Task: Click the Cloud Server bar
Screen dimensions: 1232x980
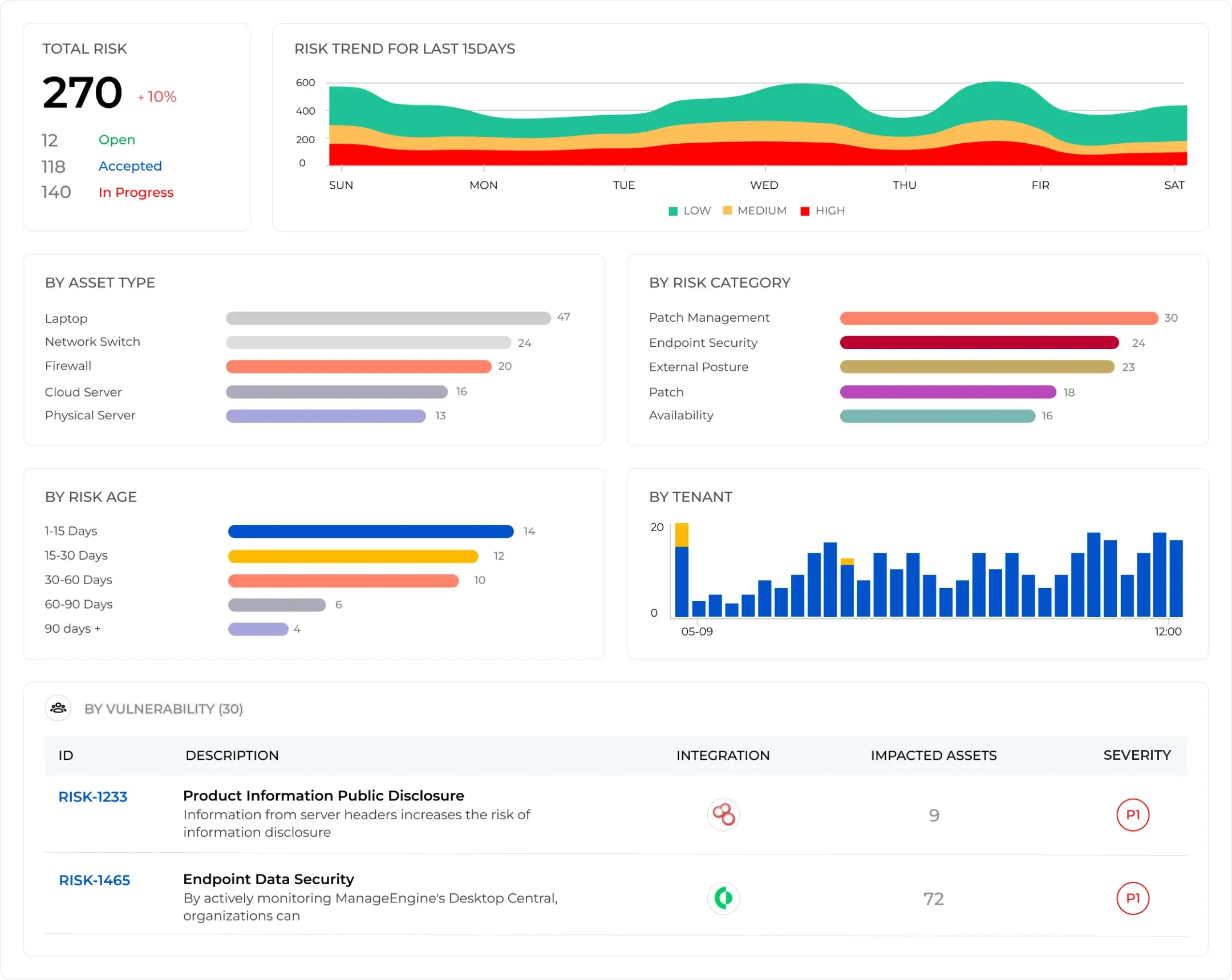Action: (x=337, y=391)
